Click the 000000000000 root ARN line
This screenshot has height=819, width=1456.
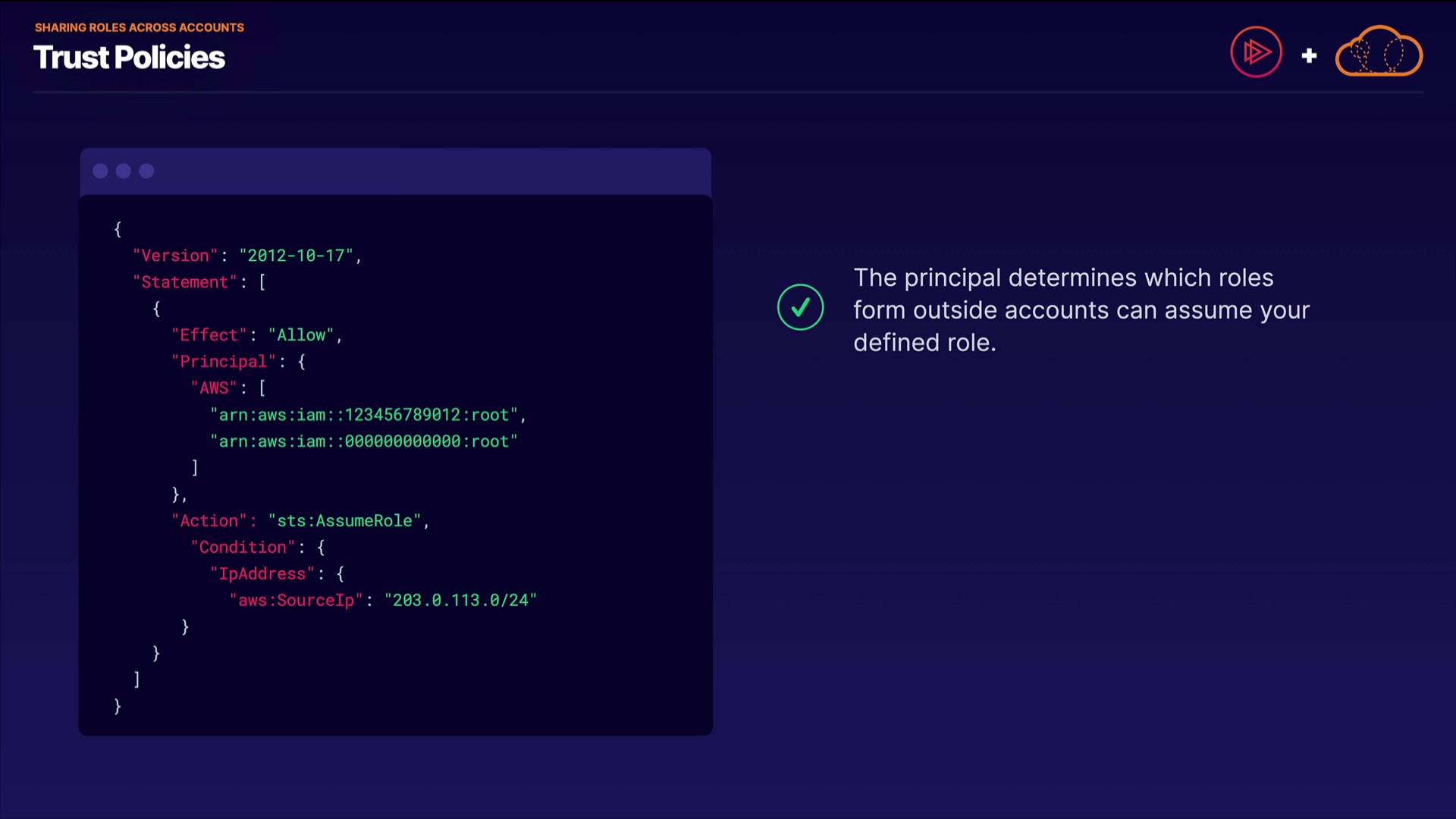coord(364,441)
